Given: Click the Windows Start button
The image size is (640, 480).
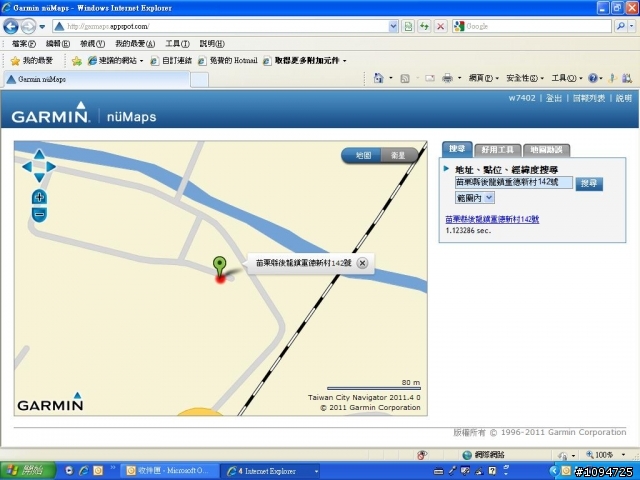Looking at the screenshot, I should [x=28, y=471].
